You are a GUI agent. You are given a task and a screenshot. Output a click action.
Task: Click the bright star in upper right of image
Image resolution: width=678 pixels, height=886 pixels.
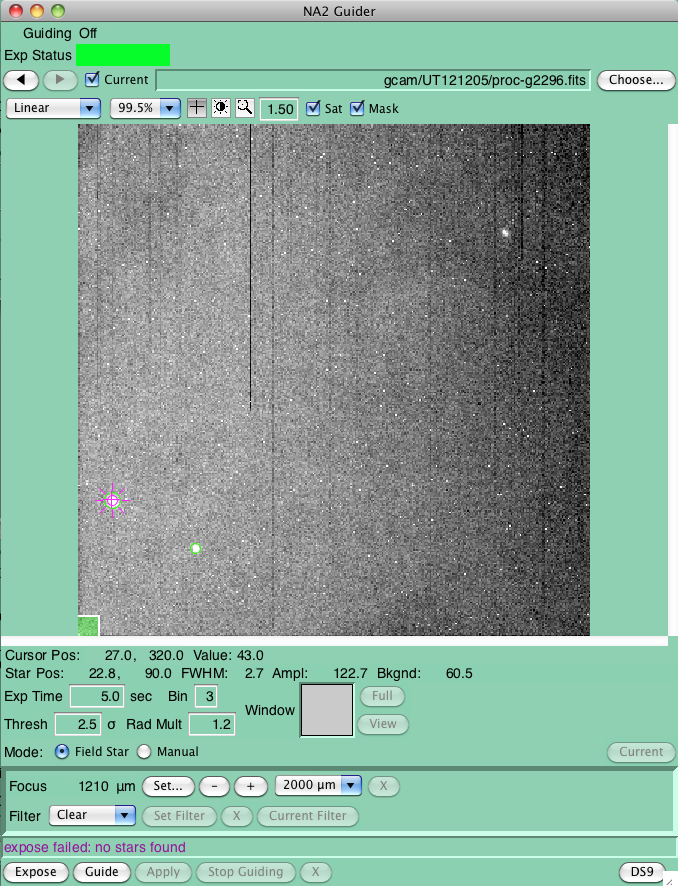[x=505, y=232]
